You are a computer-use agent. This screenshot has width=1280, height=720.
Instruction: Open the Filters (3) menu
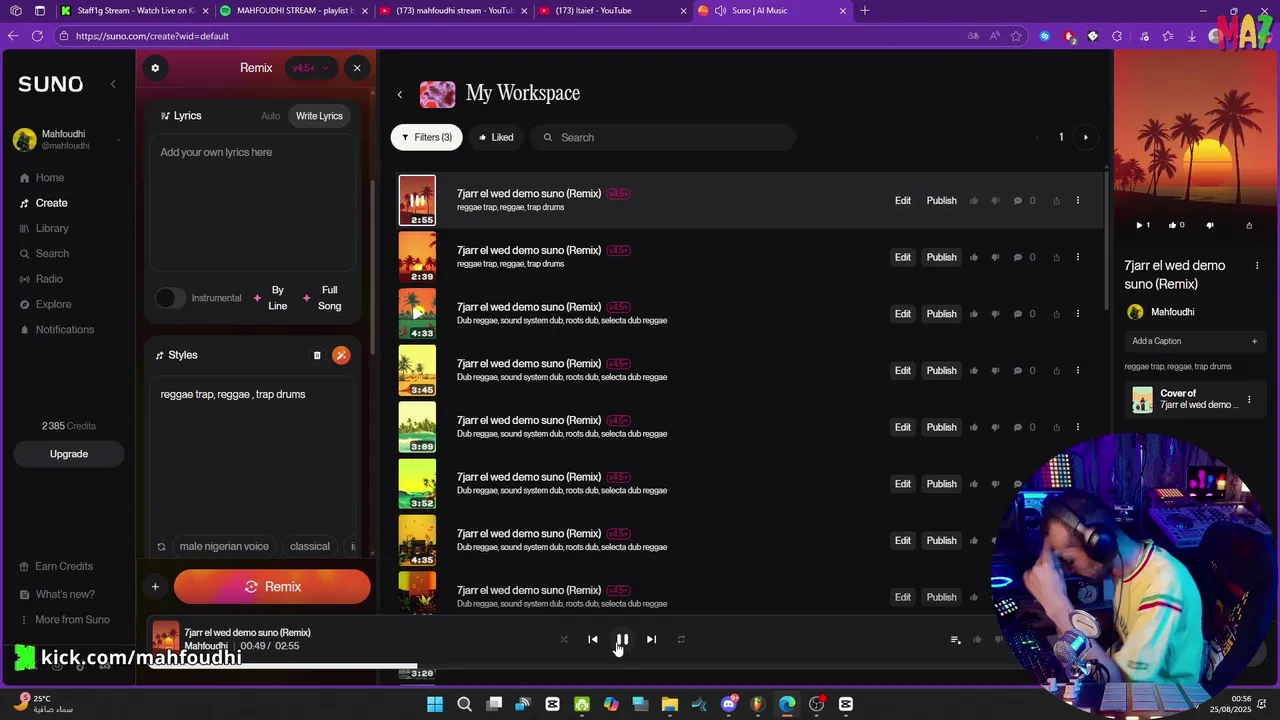(x=427, y=137)
